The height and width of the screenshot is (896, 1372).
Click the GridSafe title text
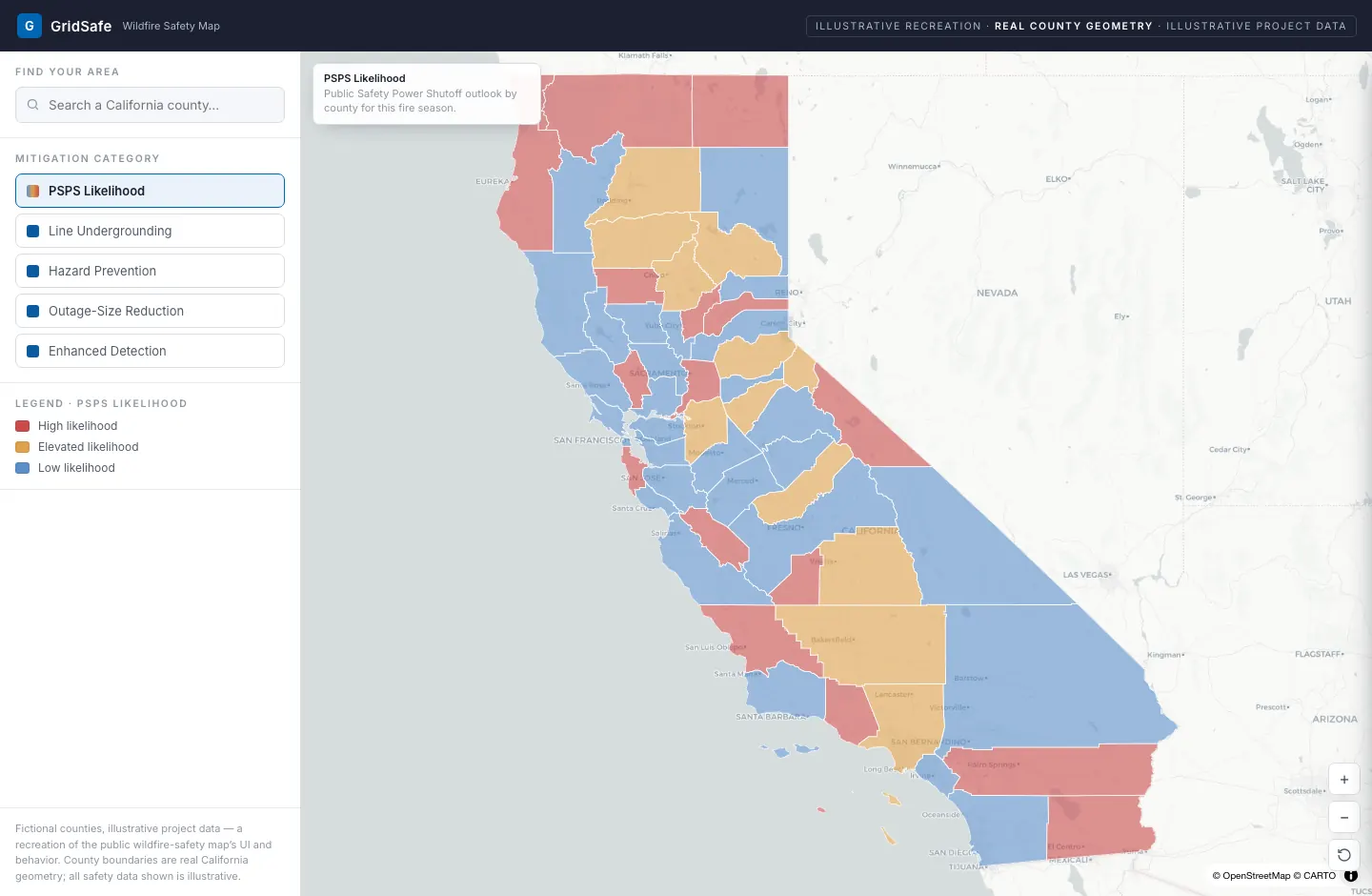pos(81,26)
